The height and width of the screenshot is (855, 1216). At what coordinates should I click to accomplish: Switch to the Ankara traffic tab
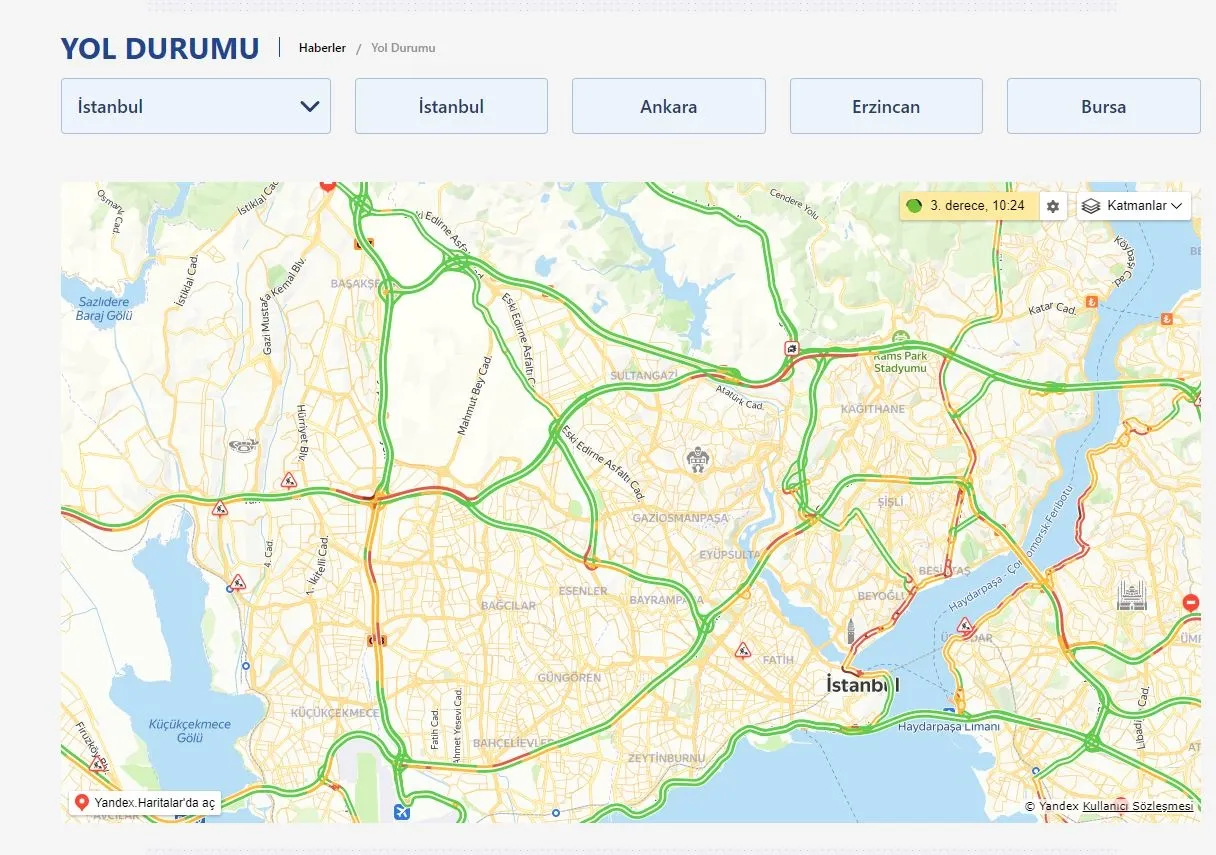[x=667, y=105]
